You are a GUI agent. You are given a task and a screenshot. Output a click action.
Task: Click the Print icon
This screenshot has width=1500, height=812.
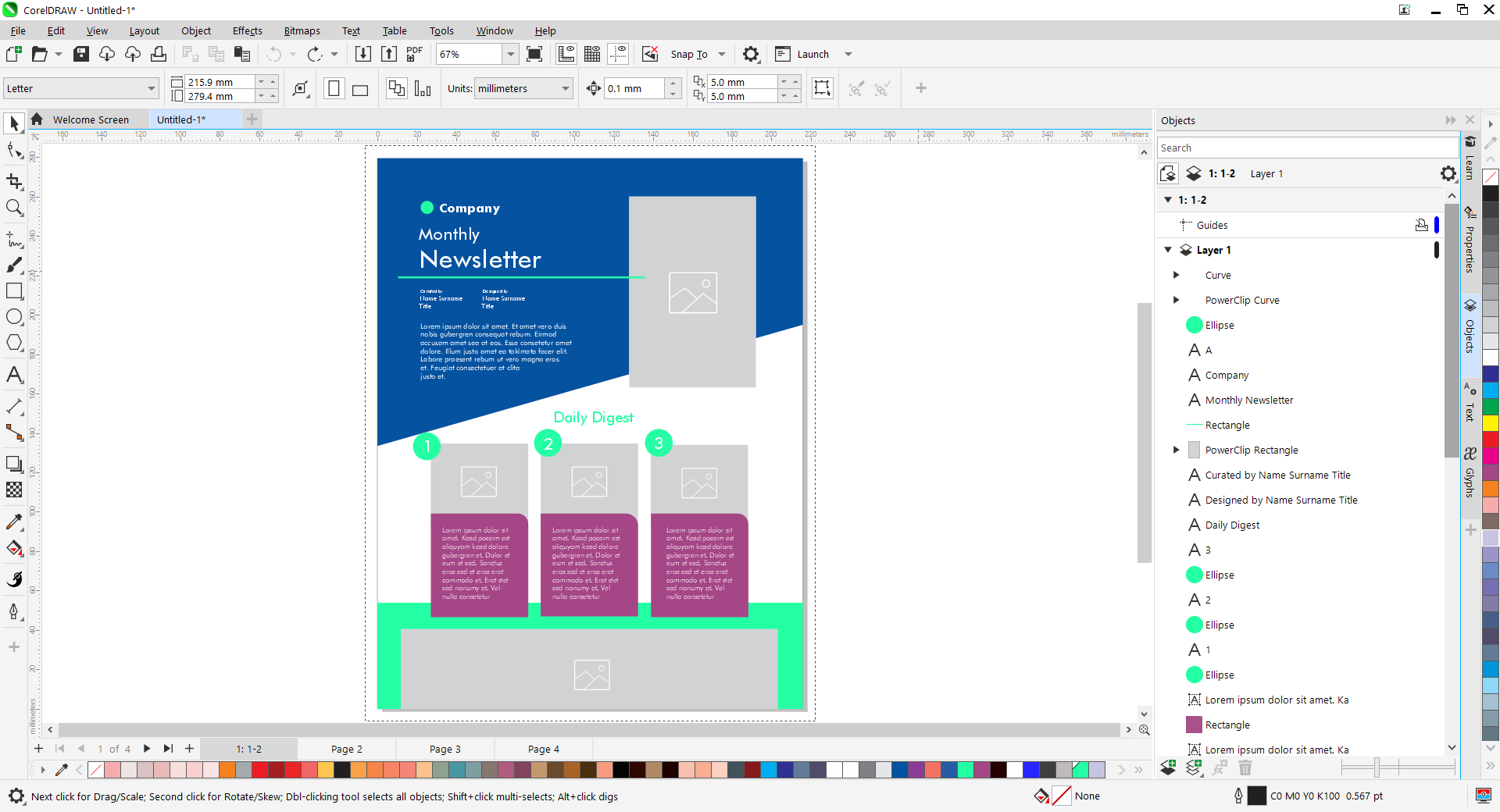[159, 54]
